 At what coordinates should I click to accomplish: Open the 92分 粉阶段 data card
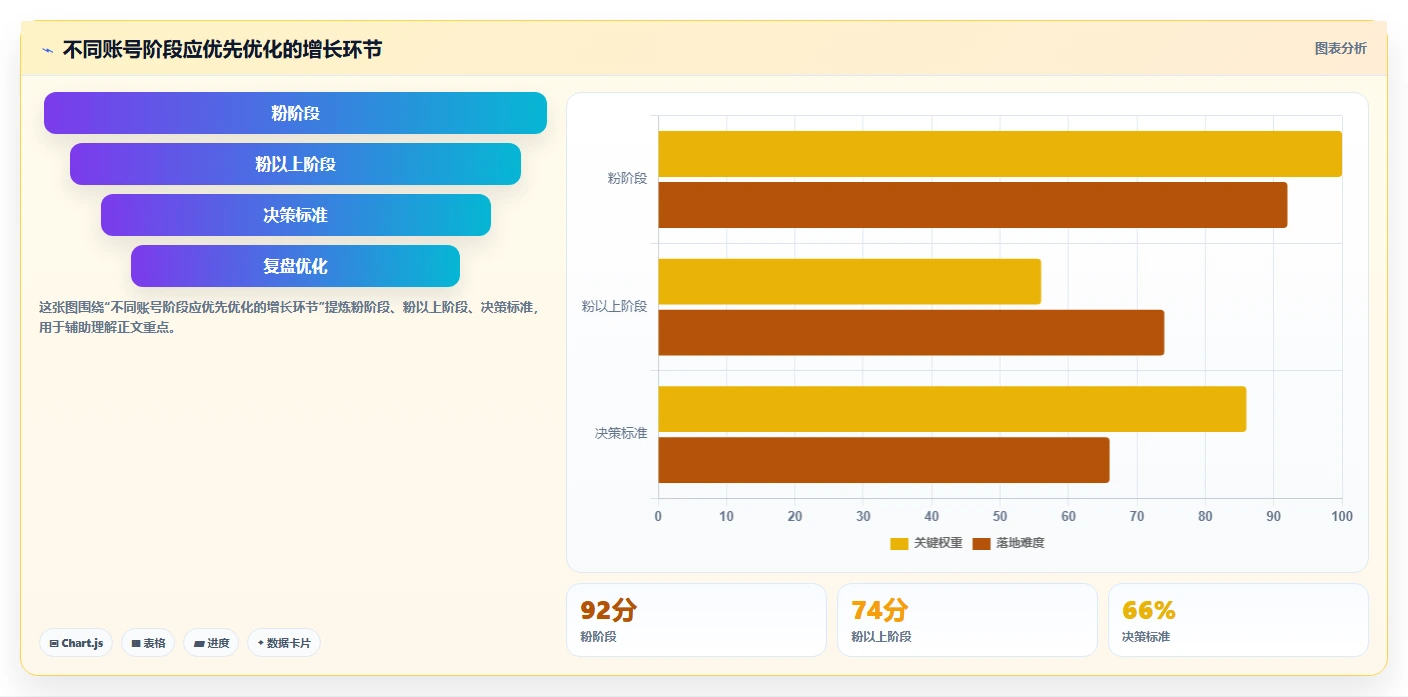pos(696,620)
